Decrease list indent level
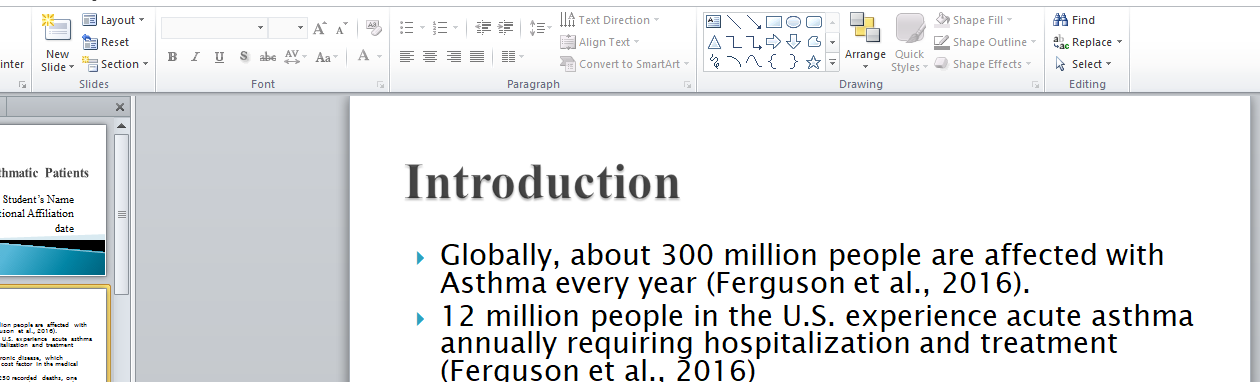1260x382 pixels. click(x=484, y=28)
